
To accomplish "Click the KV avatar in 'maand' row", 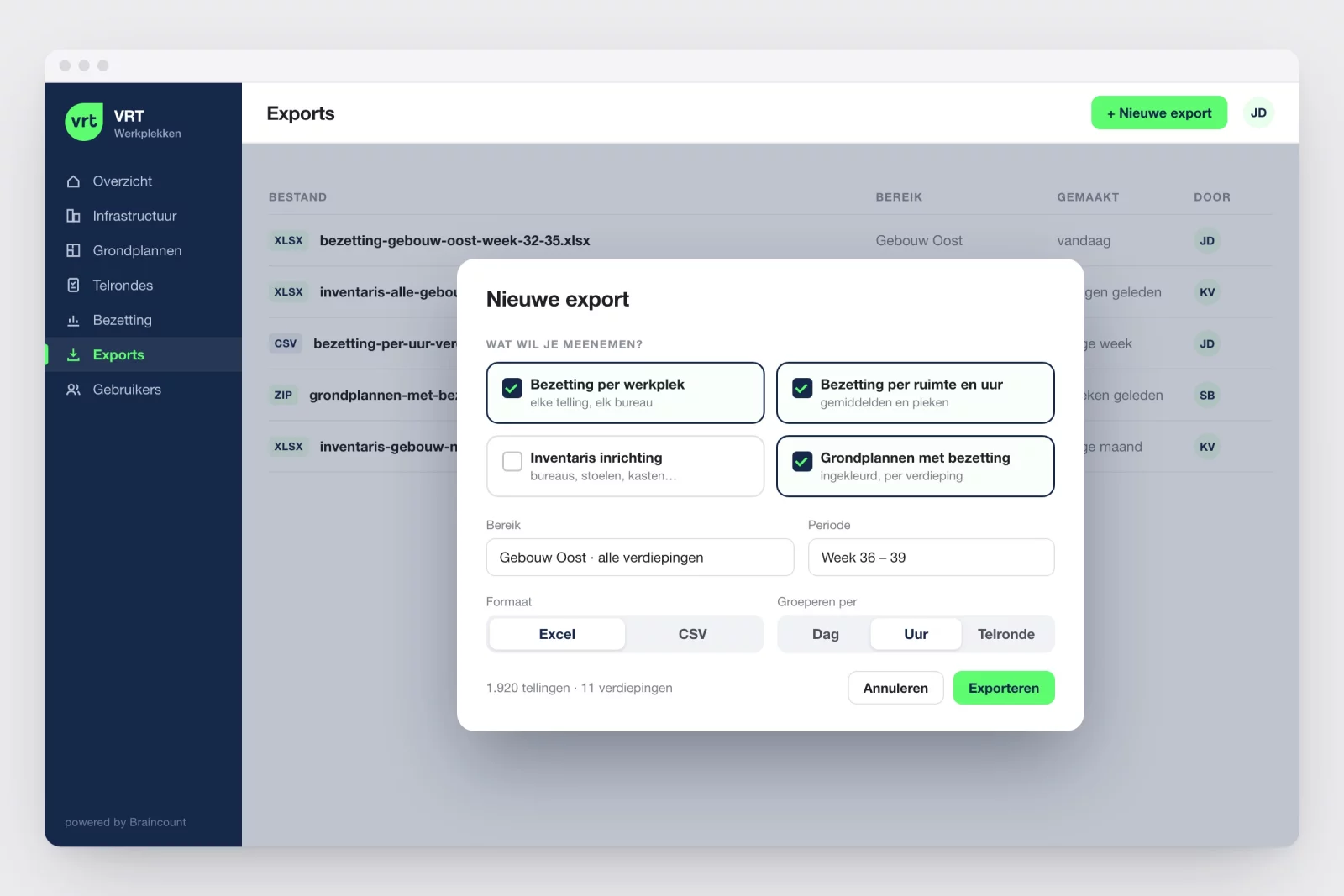I will (1207, 447).
